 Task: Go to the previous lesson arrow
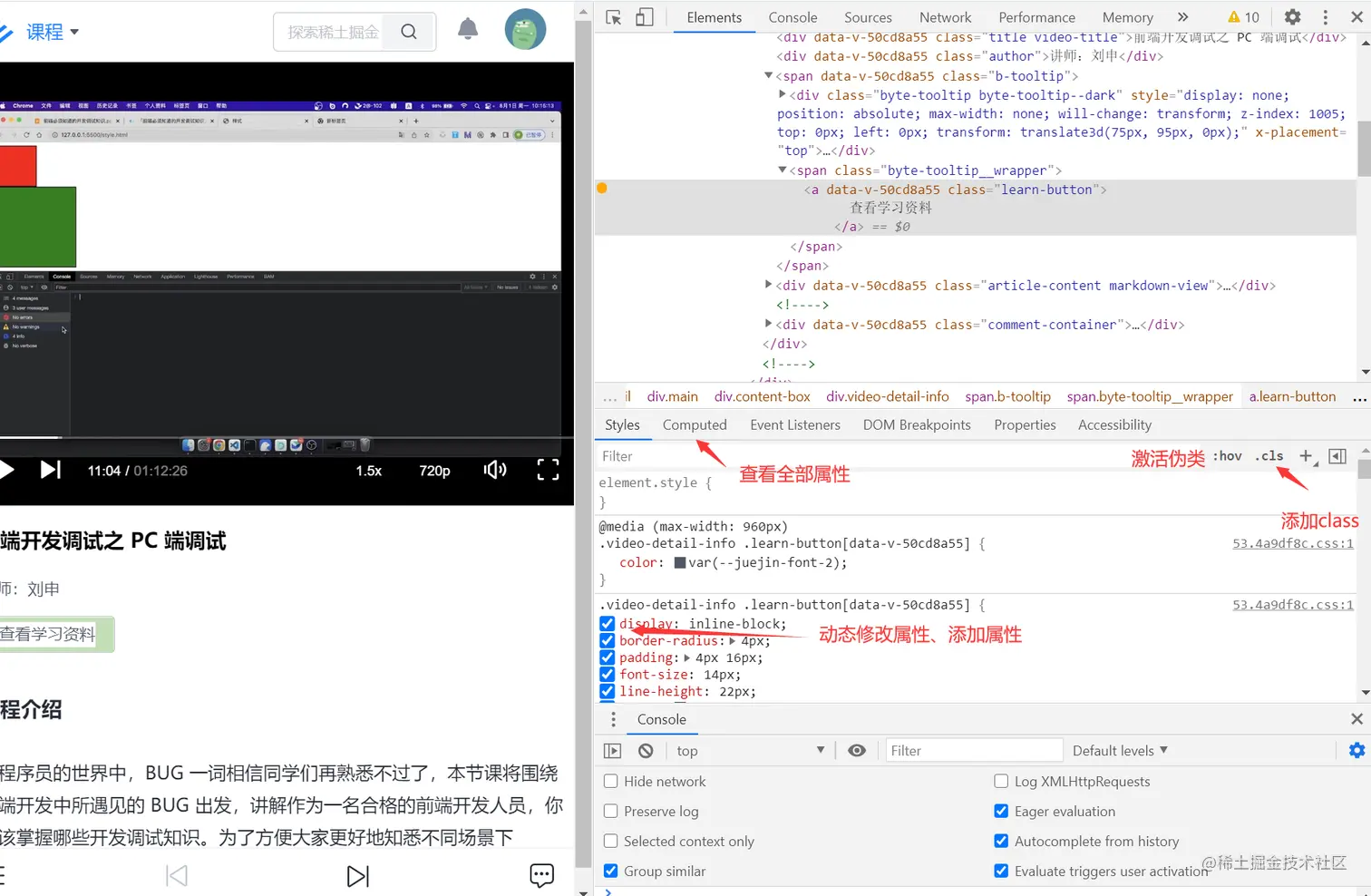[177, 876]
